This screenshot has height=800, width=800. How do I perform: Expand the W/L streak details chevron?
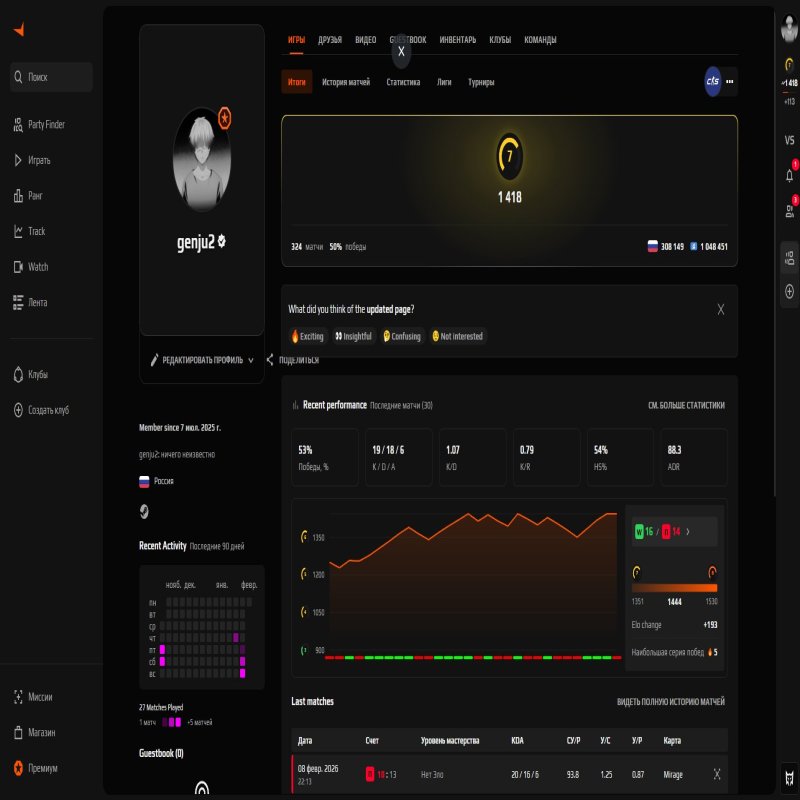tap(688, 531)
